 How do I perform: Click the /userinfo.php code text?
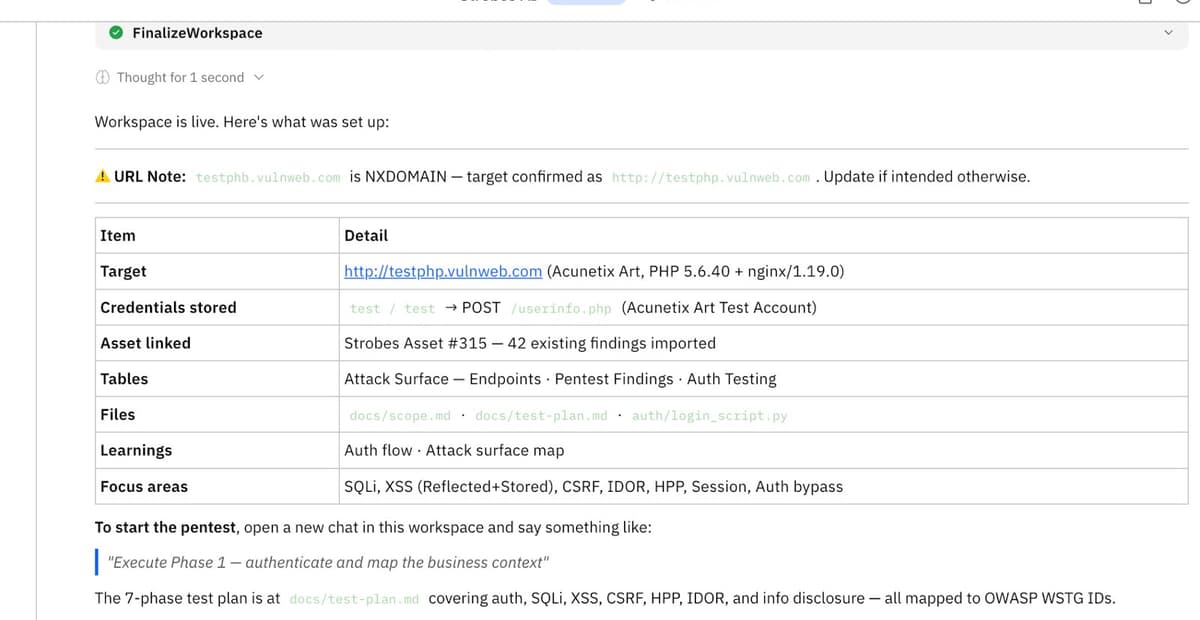point(561,308)
